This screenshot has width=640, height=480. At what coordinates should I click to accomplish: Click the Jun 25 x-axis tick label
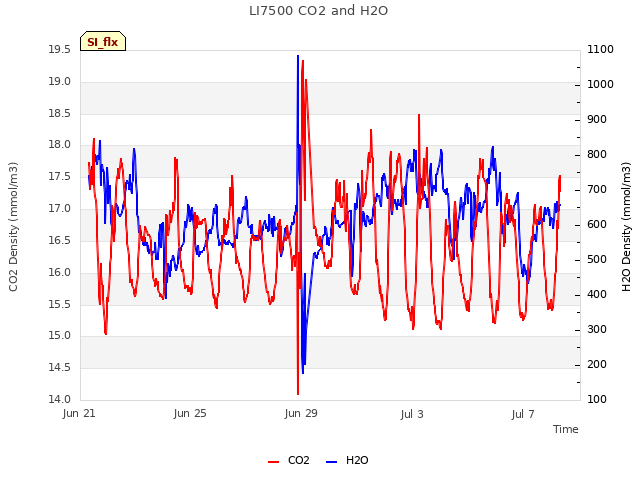tap(190, 413)
